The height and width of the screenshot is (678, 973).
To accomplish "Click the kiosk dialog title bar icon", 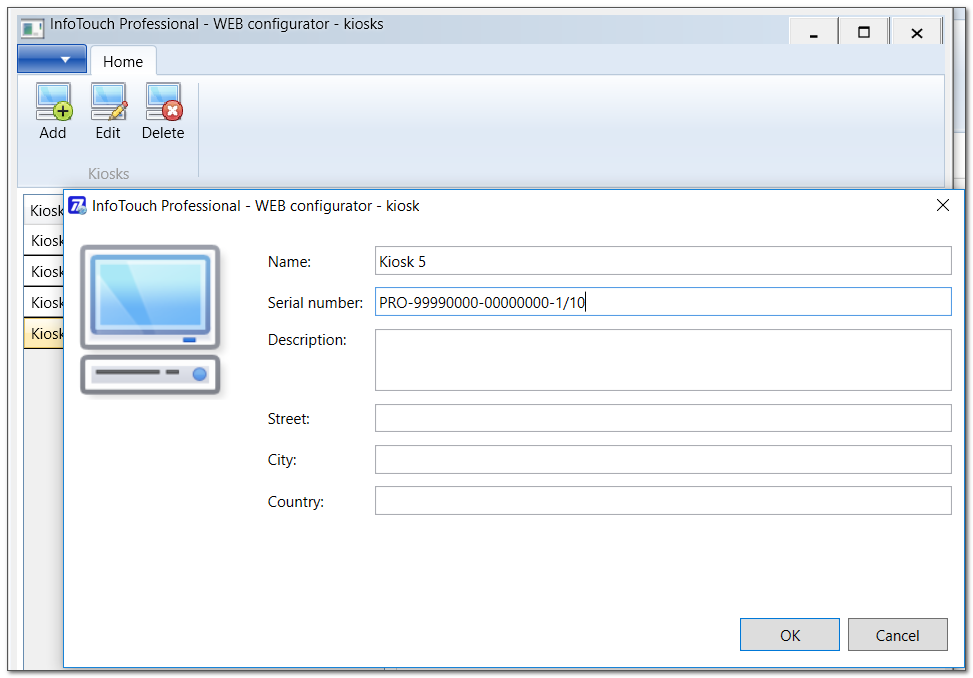I will pyautogui.click(x=77, y=206).
